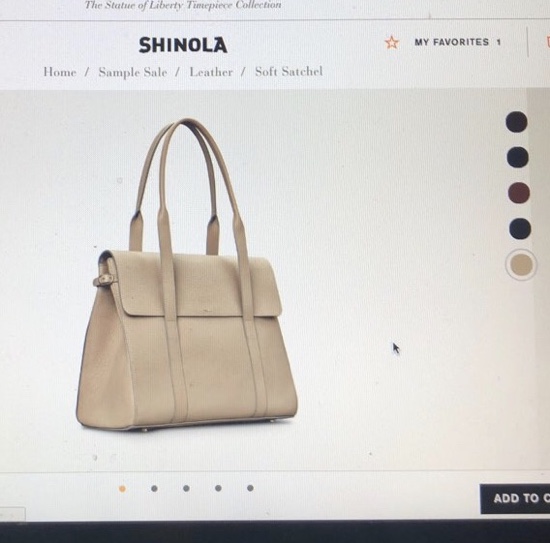Click the Shinola logo
This screenshot has height=543, width=550.
coord(183,45)
